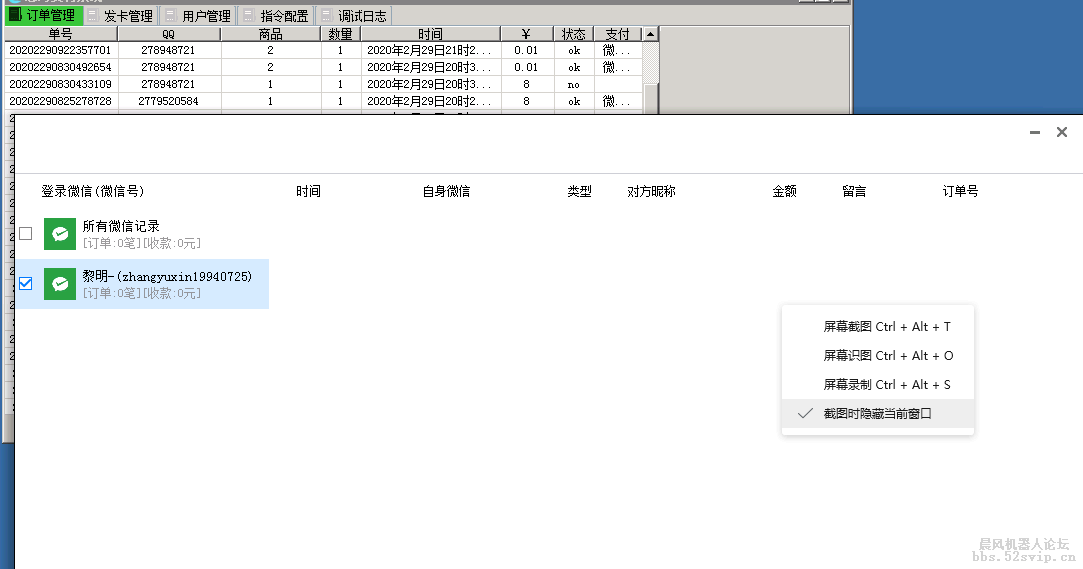Viewport: 1083px width, 569px height.
Task: Choose 屏幕截图 Ctrl + Alt + T
Action: [878, 327]
